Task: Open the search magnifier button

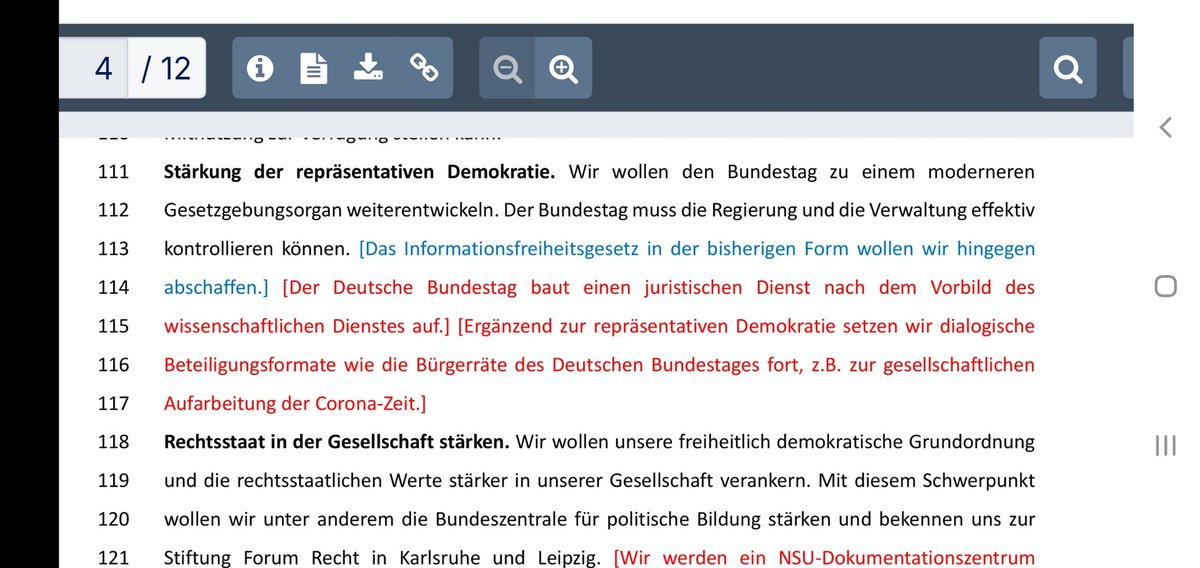Action: pos(1068,69)
